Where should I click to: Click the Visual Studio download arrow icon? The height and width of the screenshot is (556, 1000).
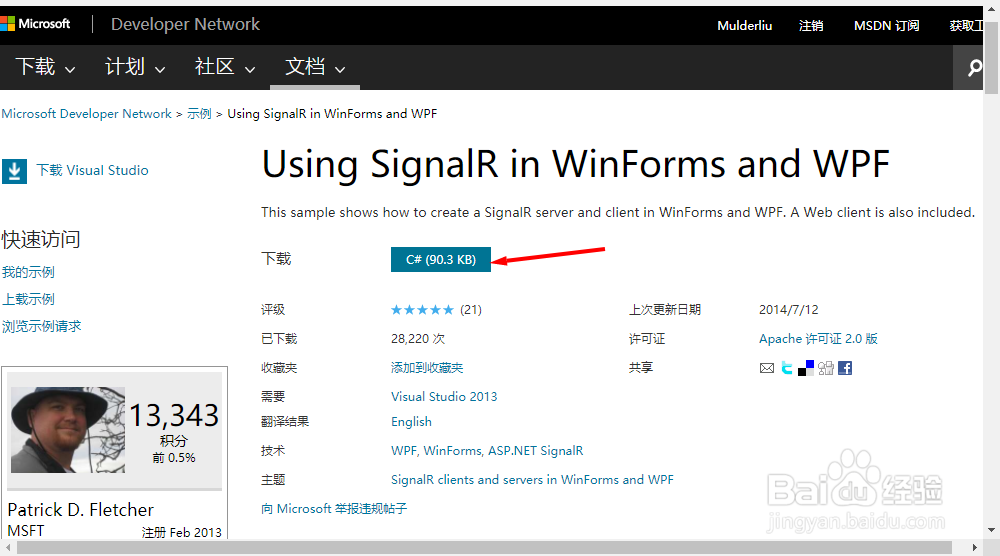pyautogui.click(x=14, y=171)
